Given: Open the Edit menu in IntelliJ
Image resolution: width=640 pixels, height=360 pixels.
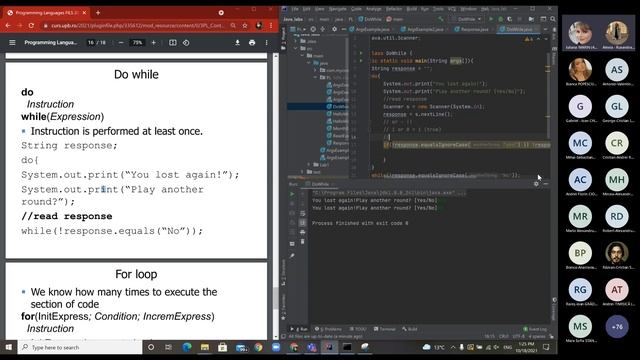Looking at the screenshot, I should pos(306,9).
